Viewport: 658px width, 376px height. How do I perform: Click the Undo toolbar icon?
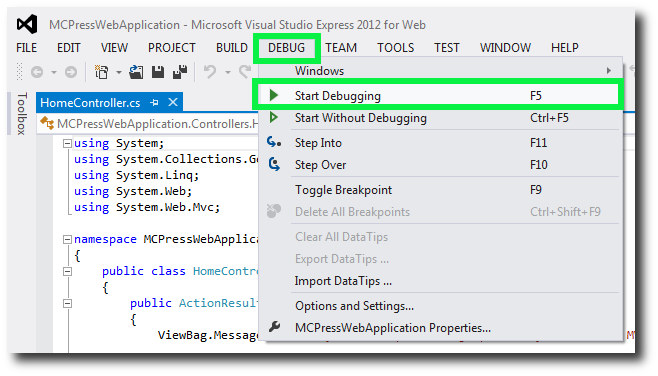coord(210,72)
